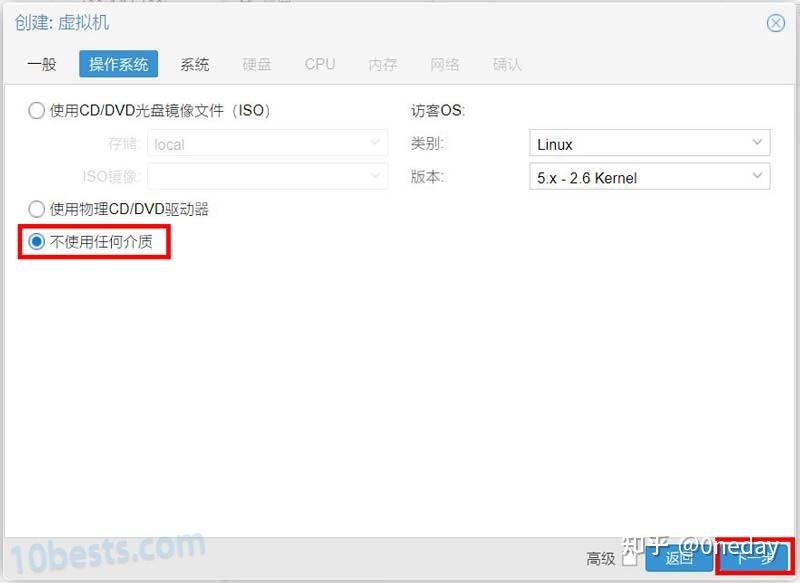Switch to the 硬盘 tab
800x583 pixels.
point(256,64)
